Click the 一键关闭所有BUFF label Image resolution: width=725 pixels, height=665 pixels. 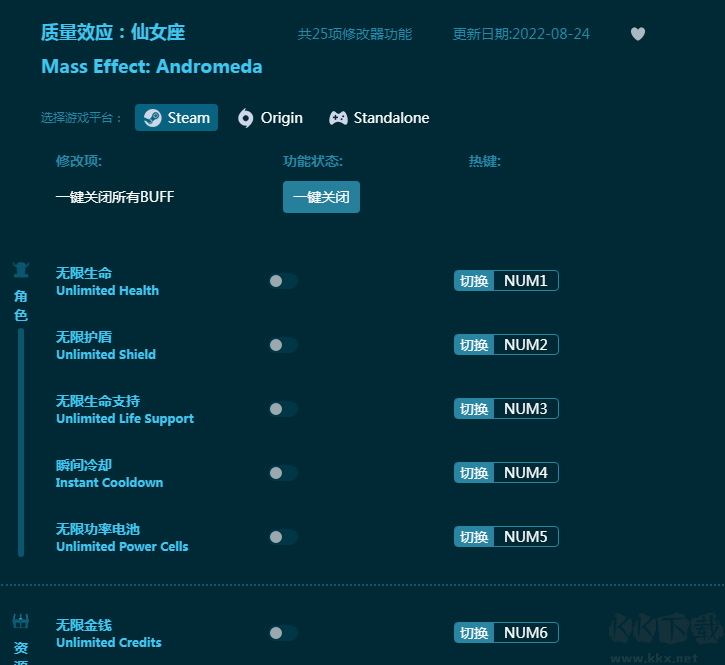(x=115, y=197)
